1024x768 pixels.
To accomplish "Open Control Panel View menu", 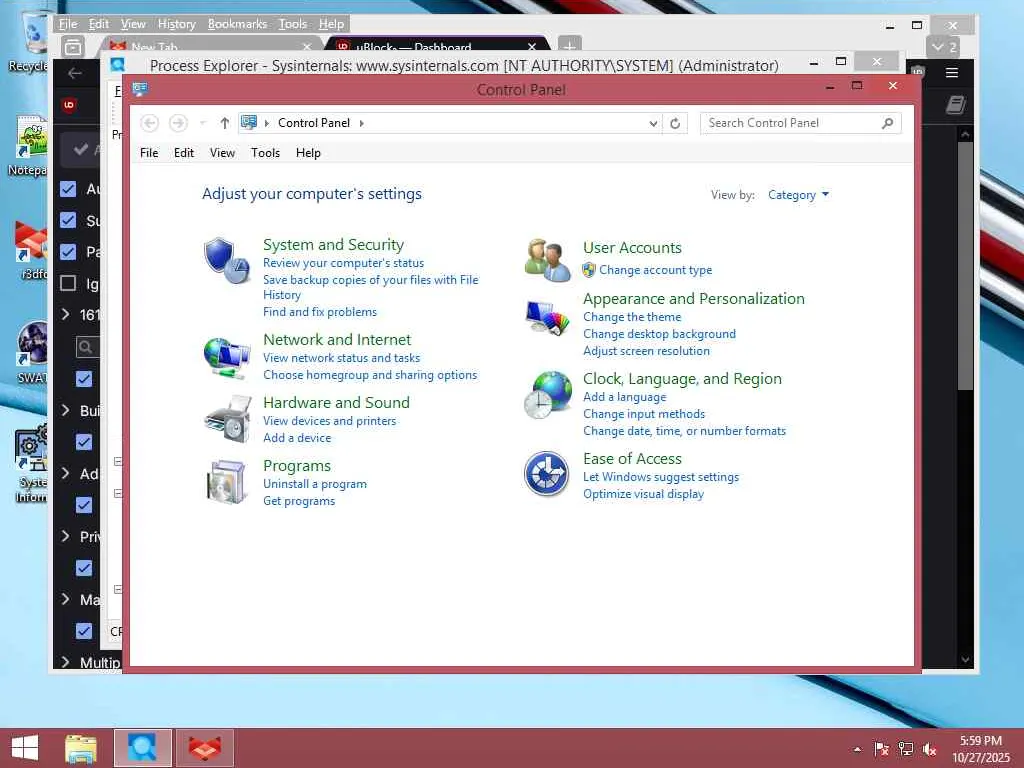I will (x=222, y=153).
